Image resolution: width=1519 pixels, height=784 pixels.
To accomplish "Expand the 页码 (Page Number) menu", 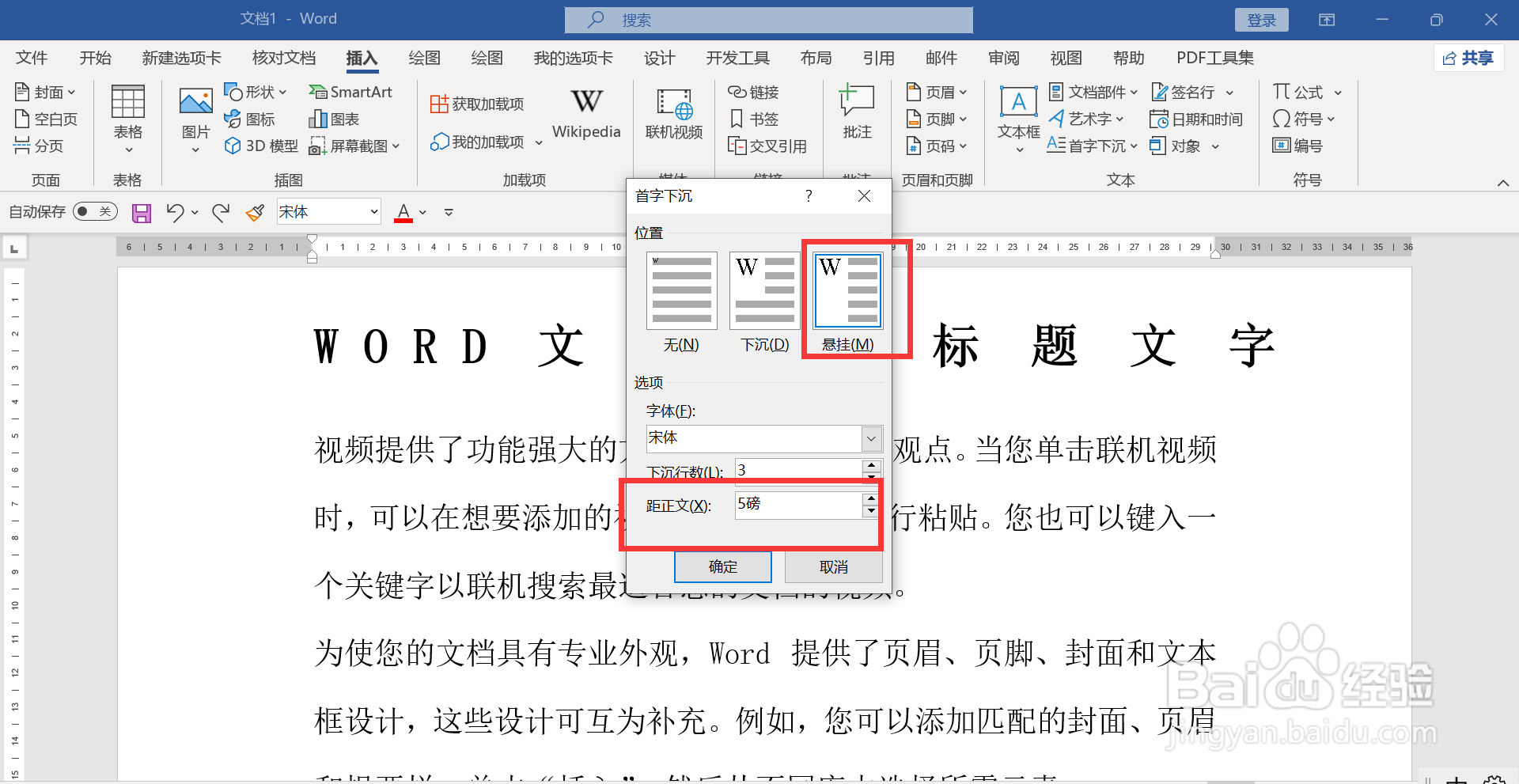I will (x=937, y=146).
